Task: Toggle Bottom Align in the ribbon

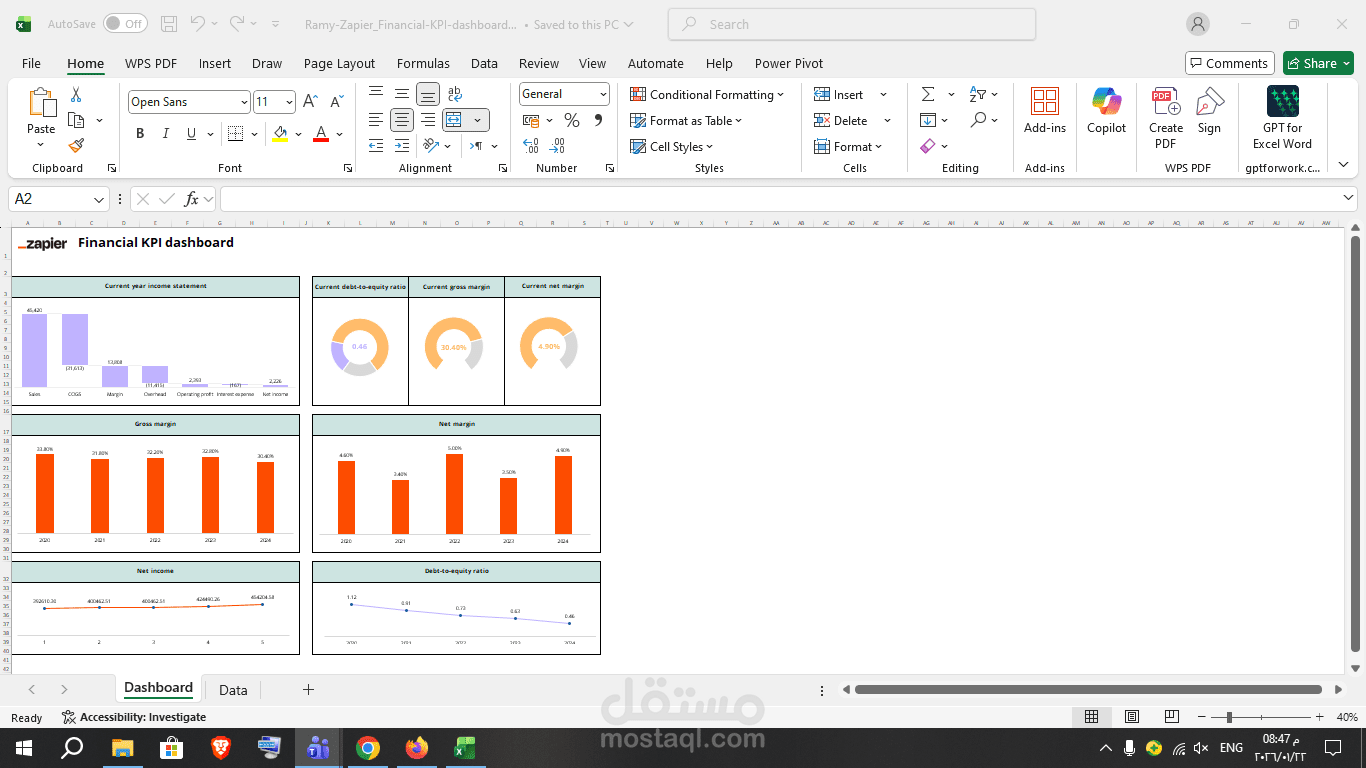Action: click(428, 94)
